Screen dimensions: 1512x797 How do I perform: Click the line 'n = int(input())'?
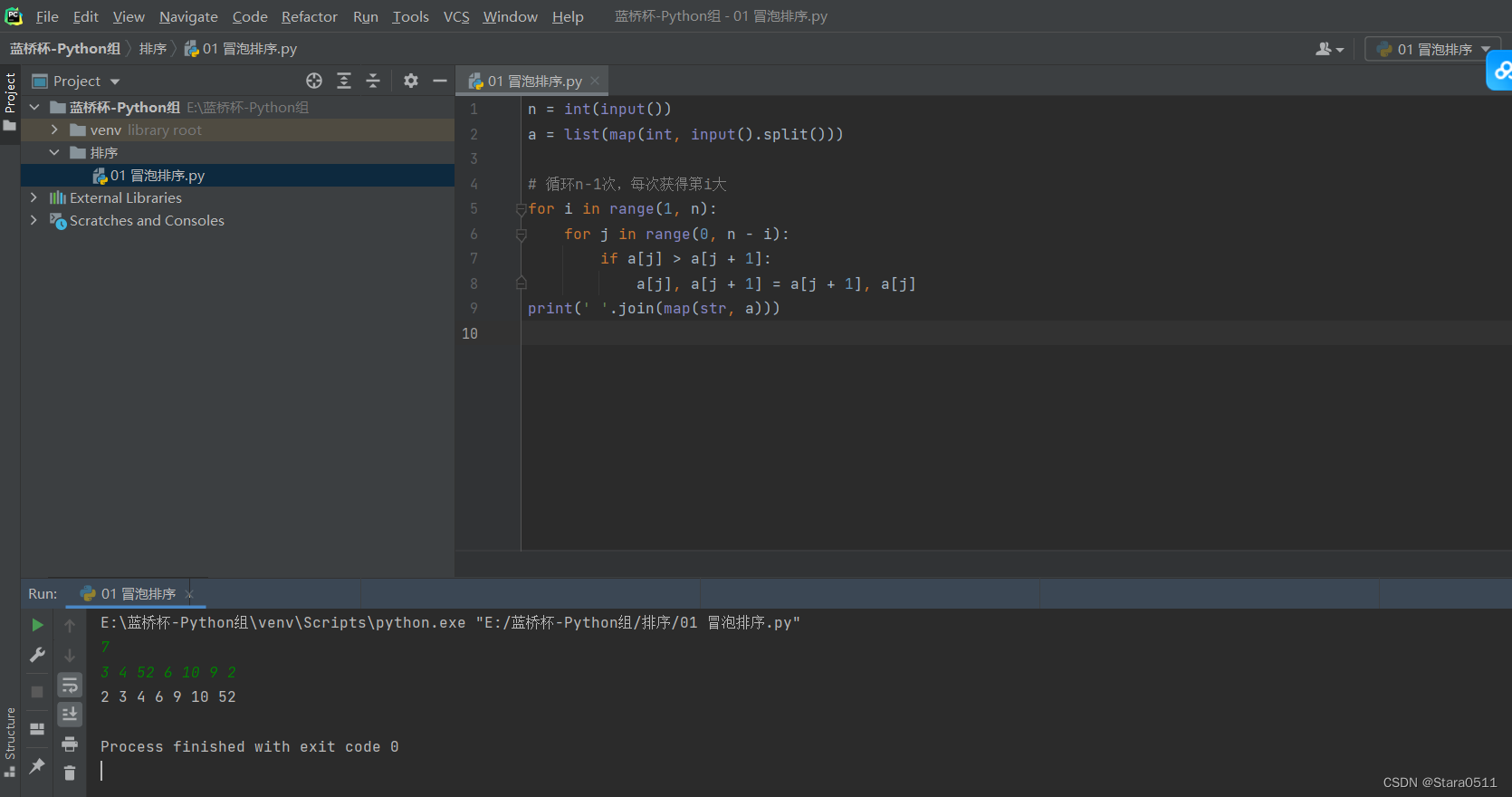click(599, 109)
